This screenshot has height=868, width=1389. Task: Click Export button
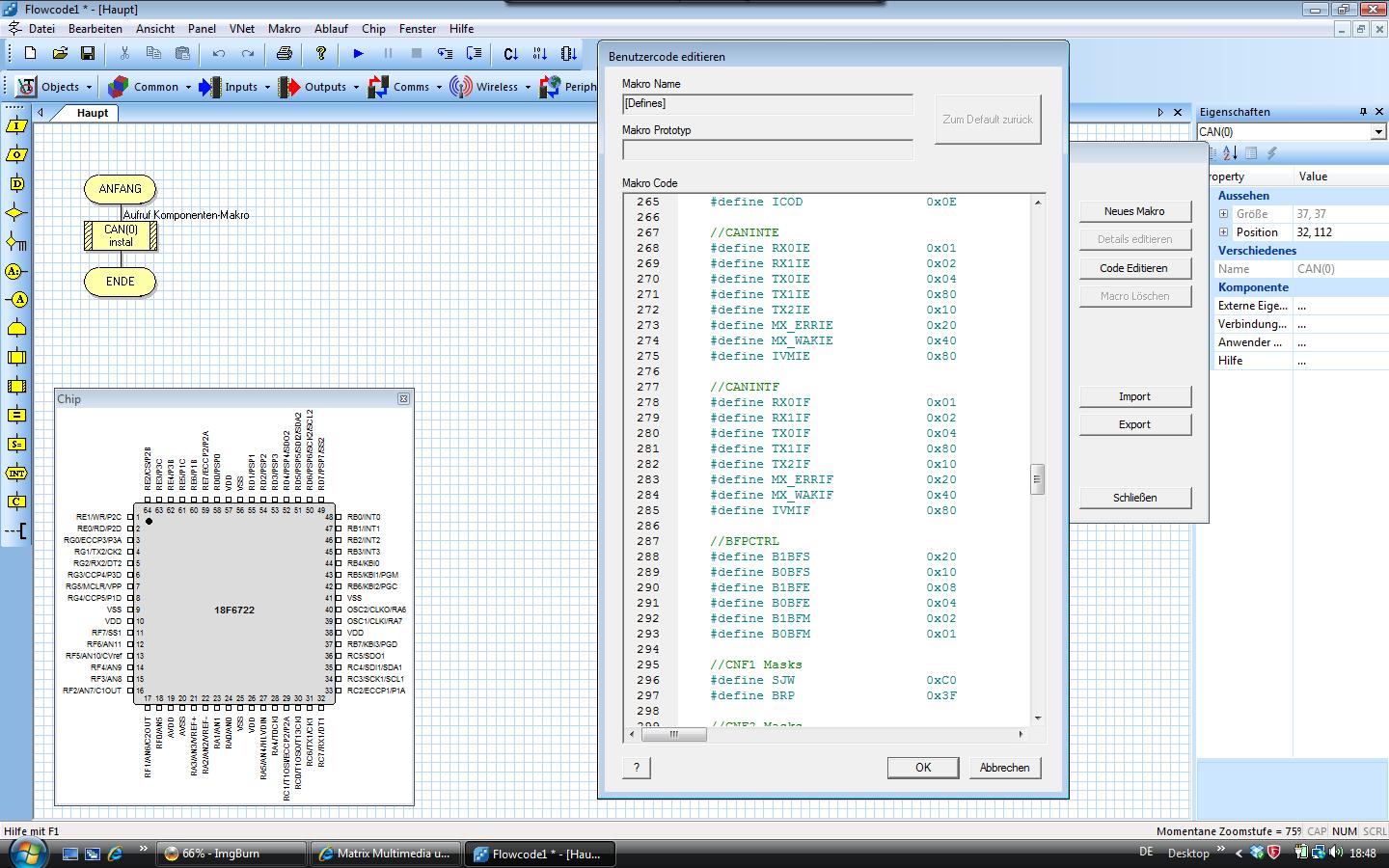click(x=1134, y=424)
